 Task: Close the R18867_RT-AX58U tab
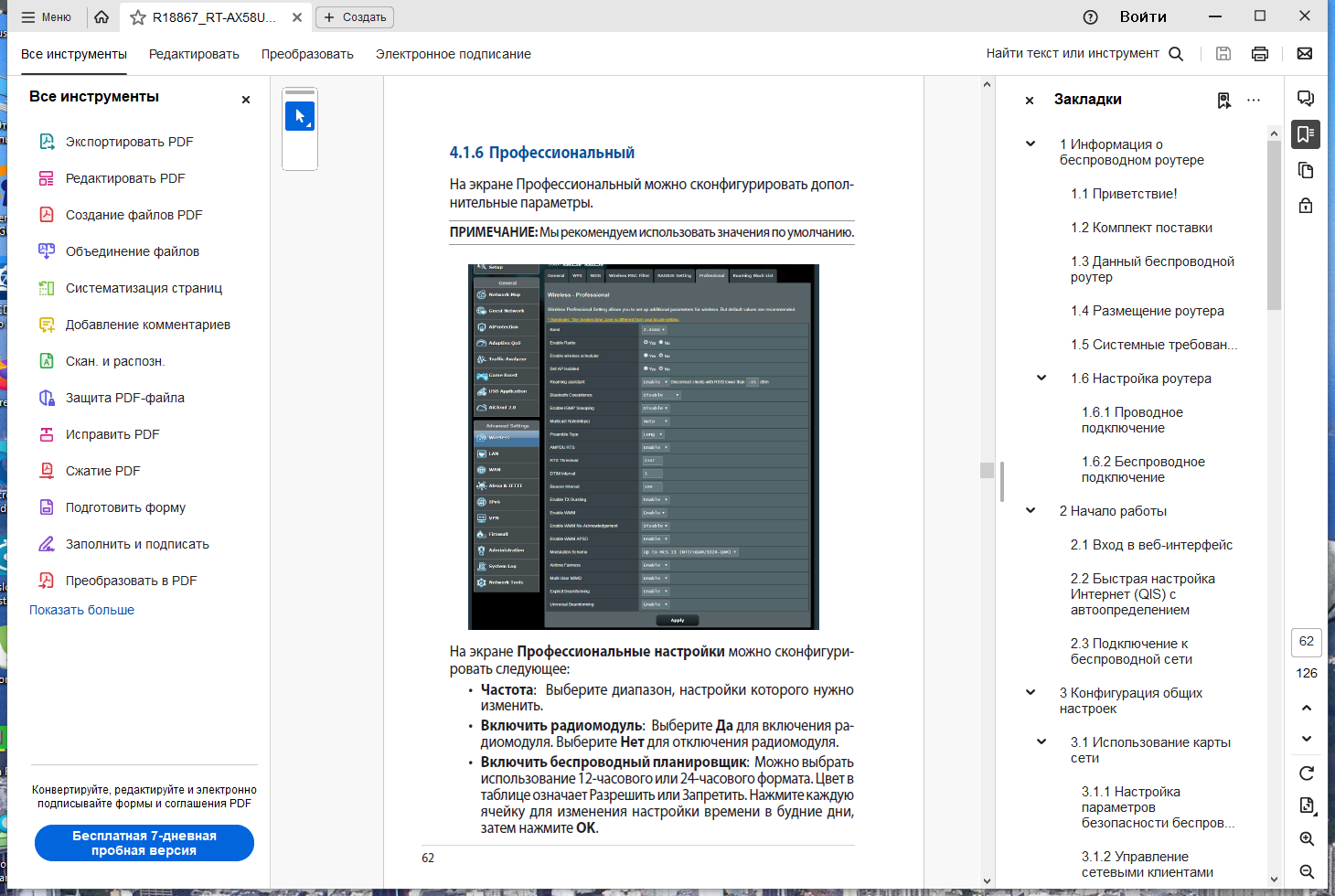tap(297, 17)
